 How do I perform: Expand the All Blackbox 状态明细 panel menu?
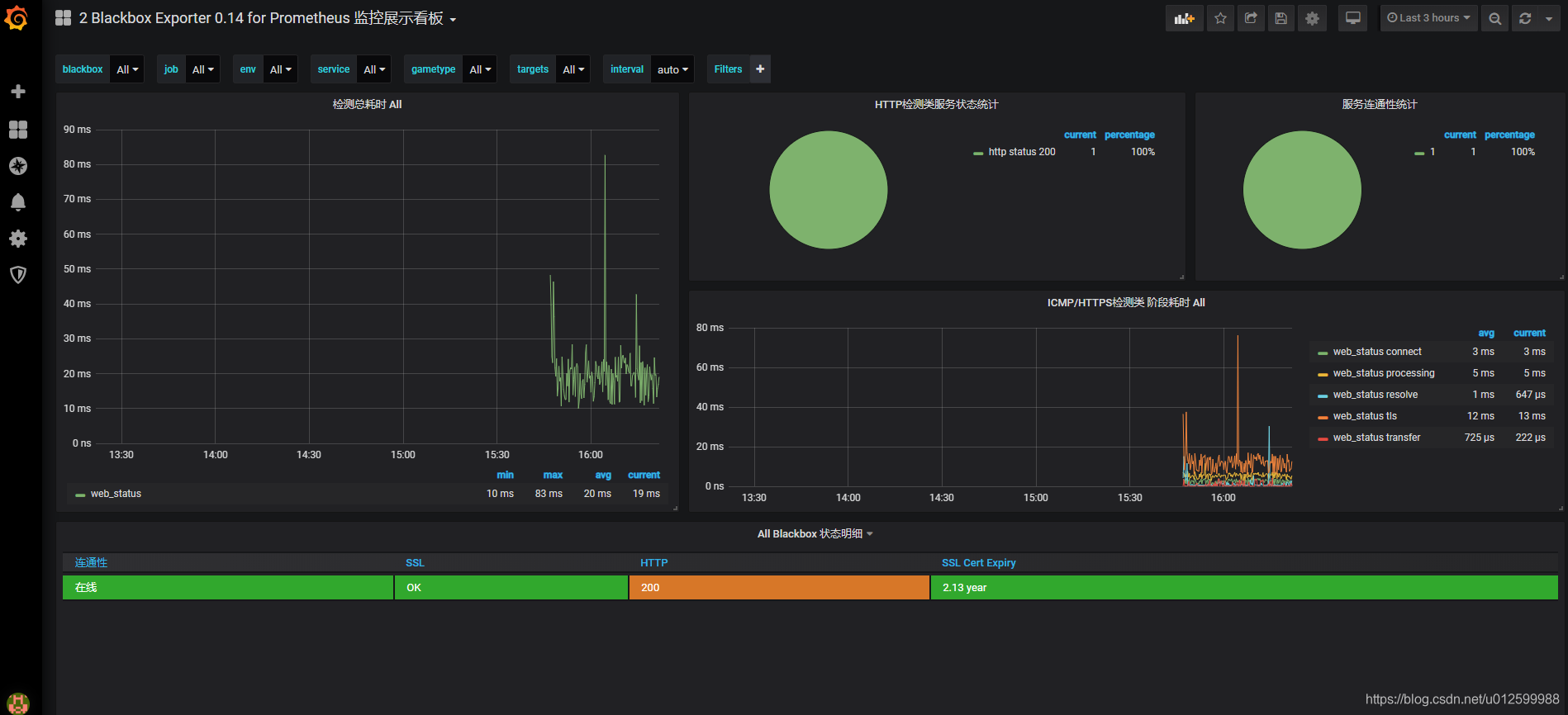point(815,534)
